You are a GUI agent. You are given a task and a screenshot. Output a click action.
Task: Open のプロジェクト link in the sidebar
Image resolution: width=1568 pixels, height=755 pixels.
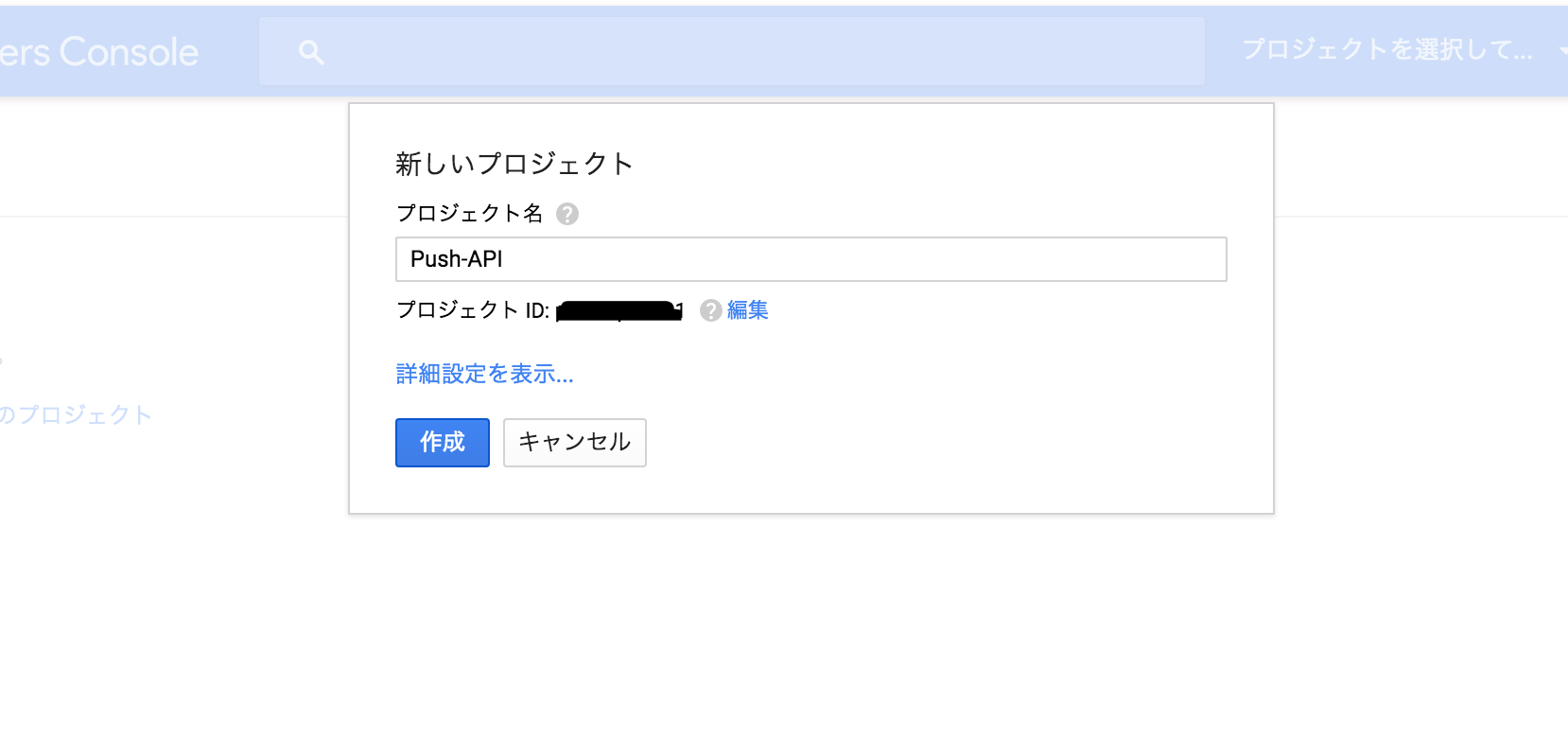click(x=76, y=413)
